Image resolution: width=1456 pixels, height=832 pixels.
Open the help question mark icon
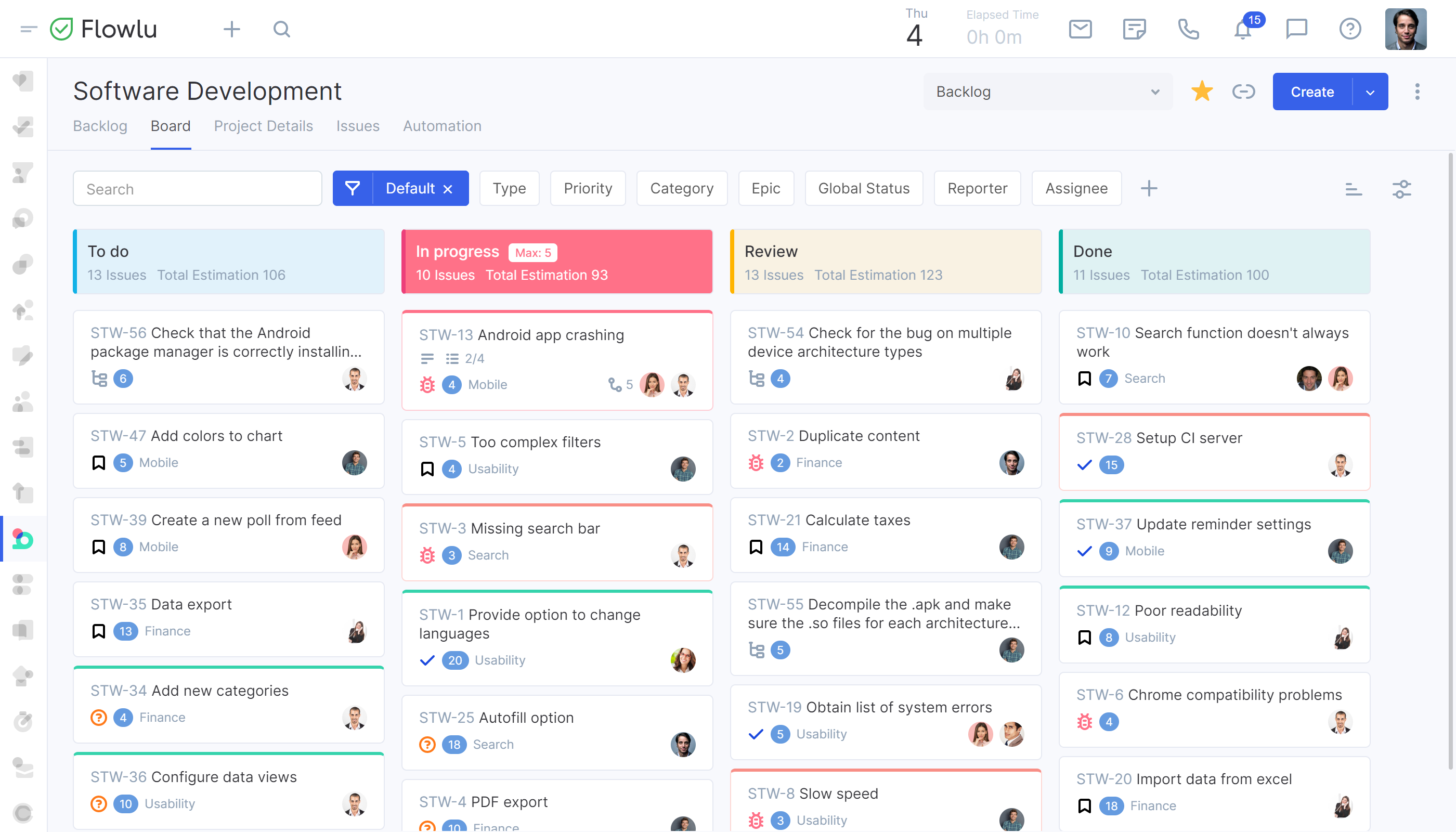tap(1350, 29)
